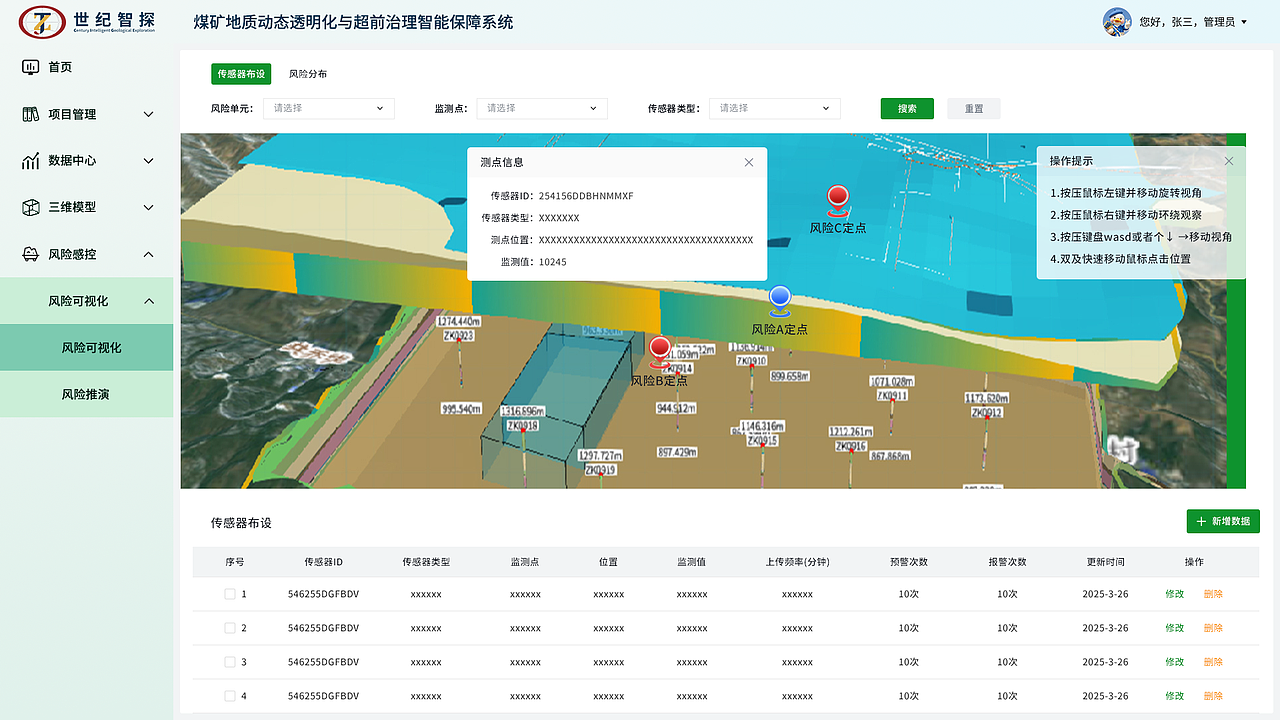
Task: Open the 风险单元 dropdown
Action: (x=328, y=108)
